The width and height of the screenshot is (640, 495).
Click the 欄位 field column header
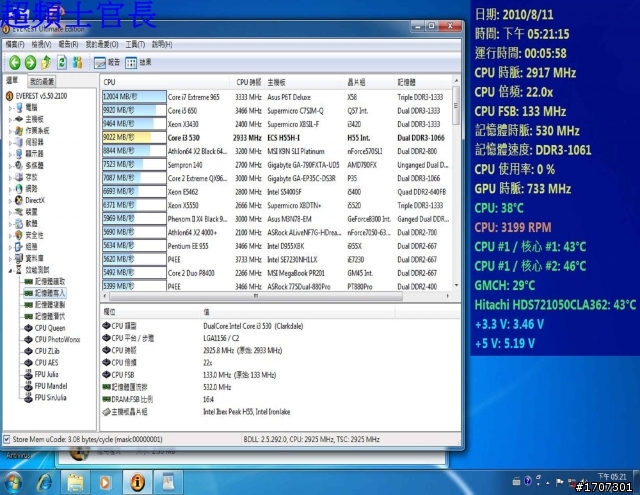(150, 312)
